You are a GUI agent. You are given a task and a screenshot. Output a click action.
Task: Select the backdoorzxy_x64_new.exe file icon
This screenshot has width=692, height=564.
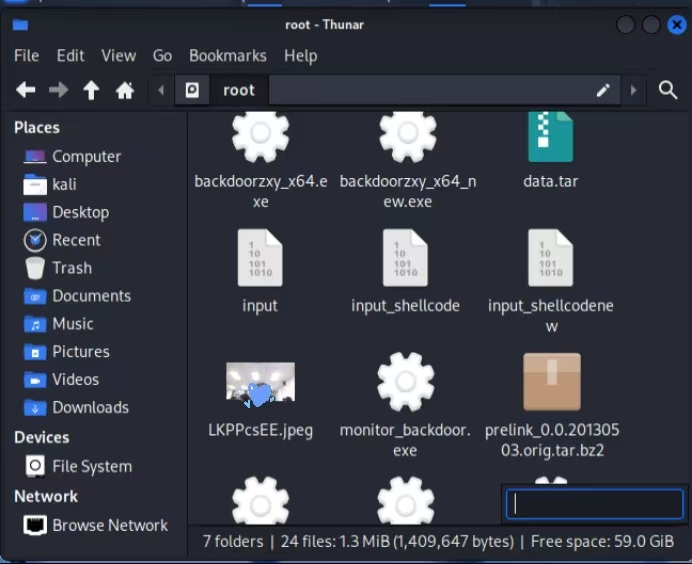coord(407,137)
